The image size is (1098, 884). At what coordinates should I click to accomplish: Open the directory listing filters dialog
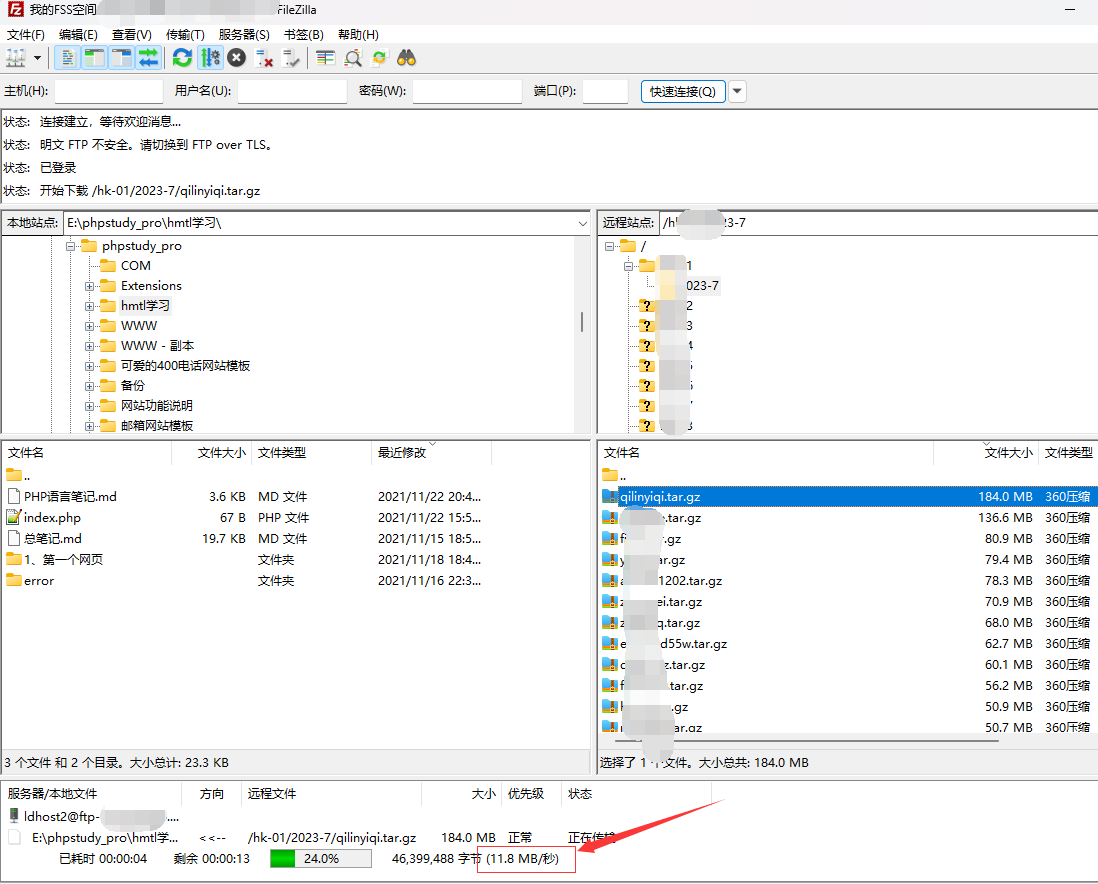pyautogui.click(x=326, y=58)
